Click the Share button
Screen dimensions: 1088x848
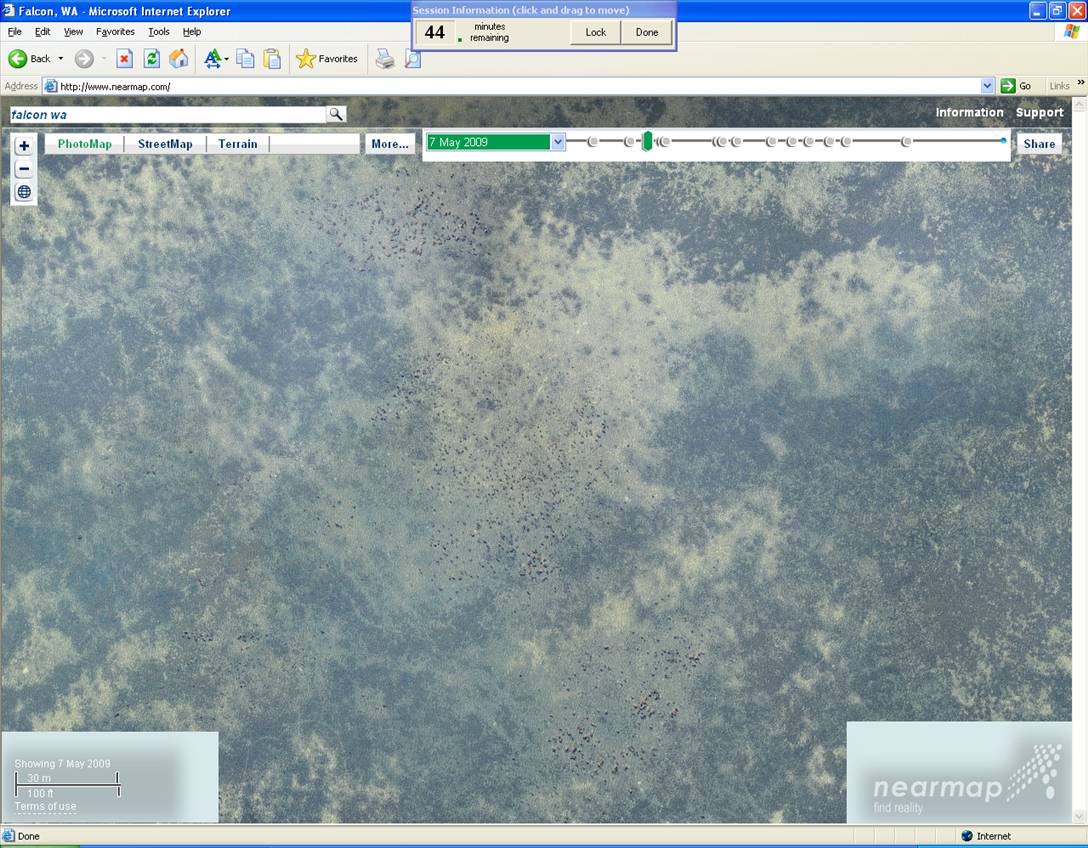click(x=1039, y=144)
